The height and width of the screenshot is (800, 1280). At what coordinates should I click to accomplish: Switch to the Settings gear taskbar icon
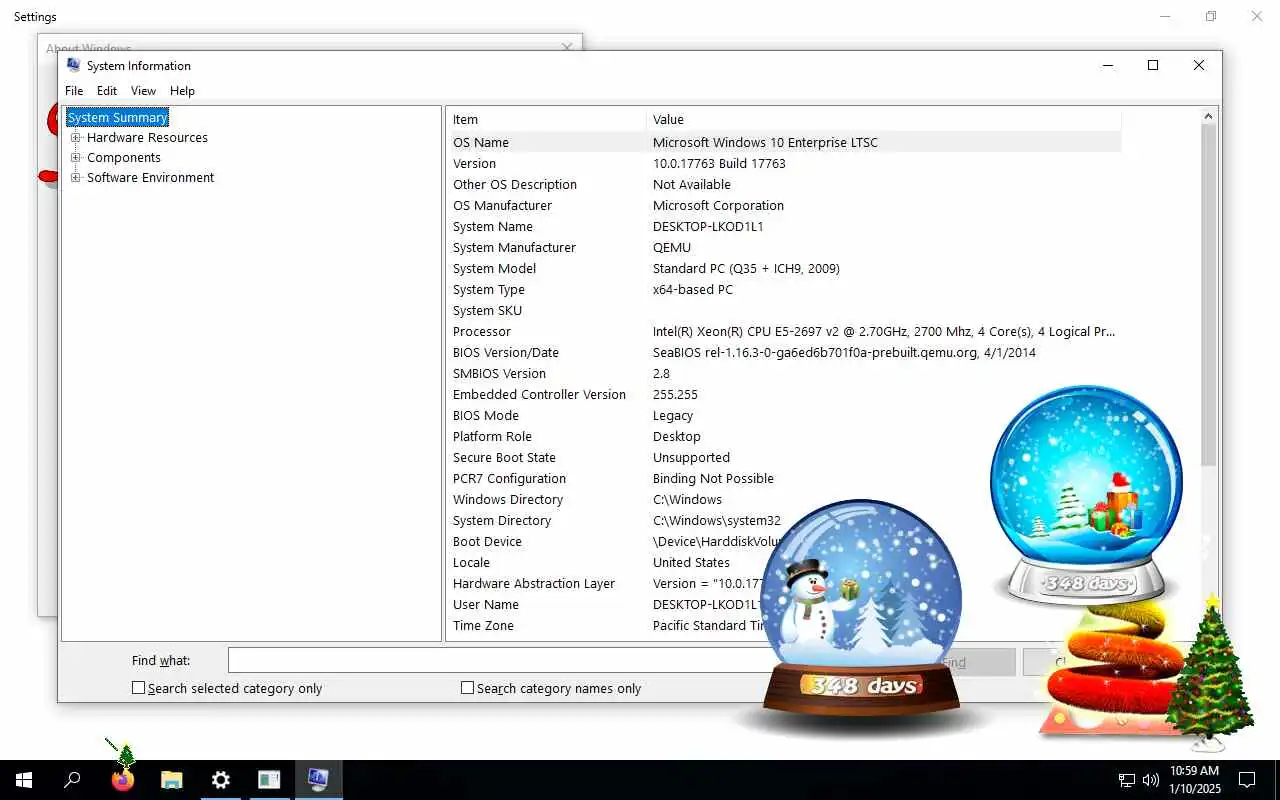(221, 780)
